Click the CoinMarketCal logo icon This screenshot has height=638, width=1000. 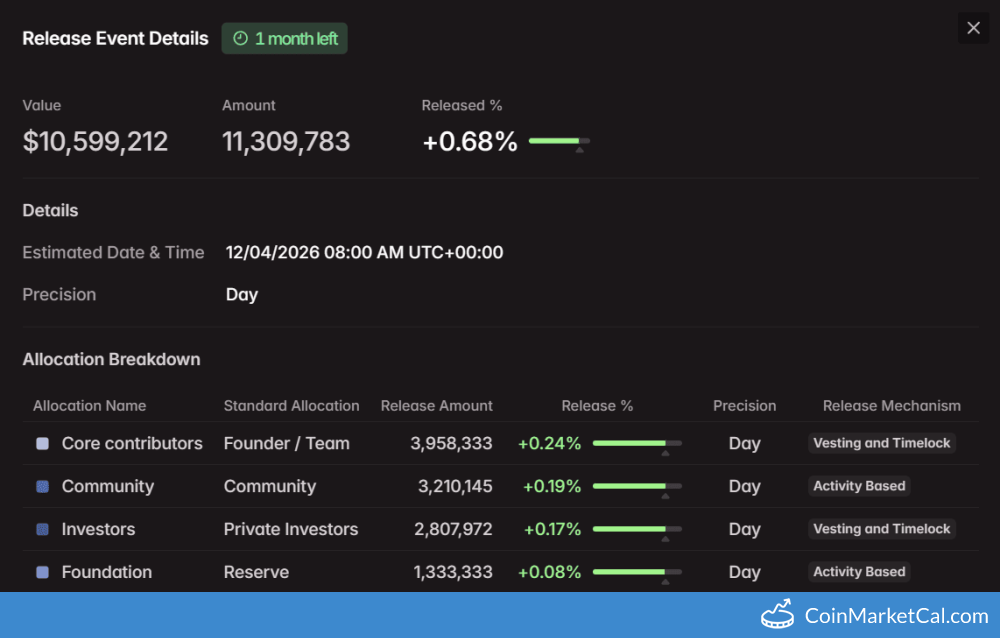(778, 614)
